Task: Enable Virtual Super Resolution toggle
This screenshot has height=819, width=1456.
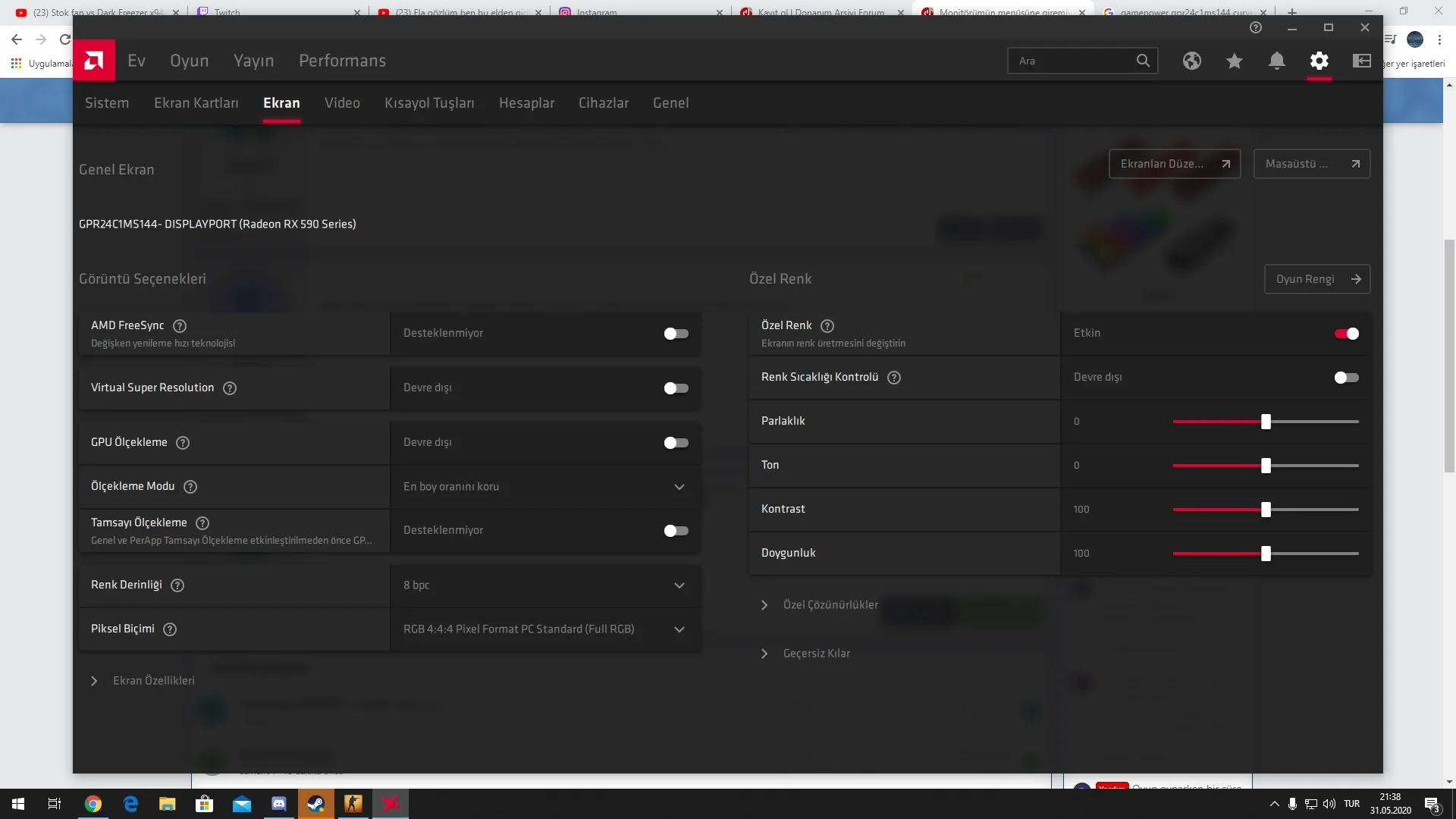Action: click(676, 388)
